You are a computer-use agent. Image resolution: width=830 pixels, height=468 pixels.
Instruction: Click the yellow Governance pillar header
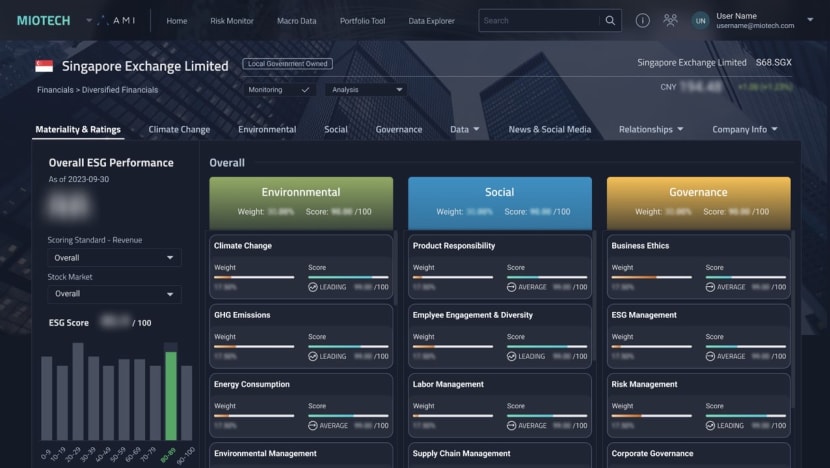[698, 203]
